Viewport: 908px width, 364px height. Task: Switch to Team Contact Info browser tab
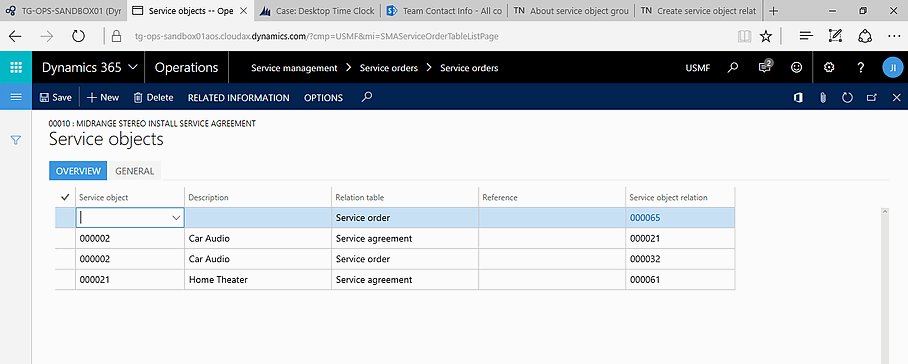(x=444, y=10)
